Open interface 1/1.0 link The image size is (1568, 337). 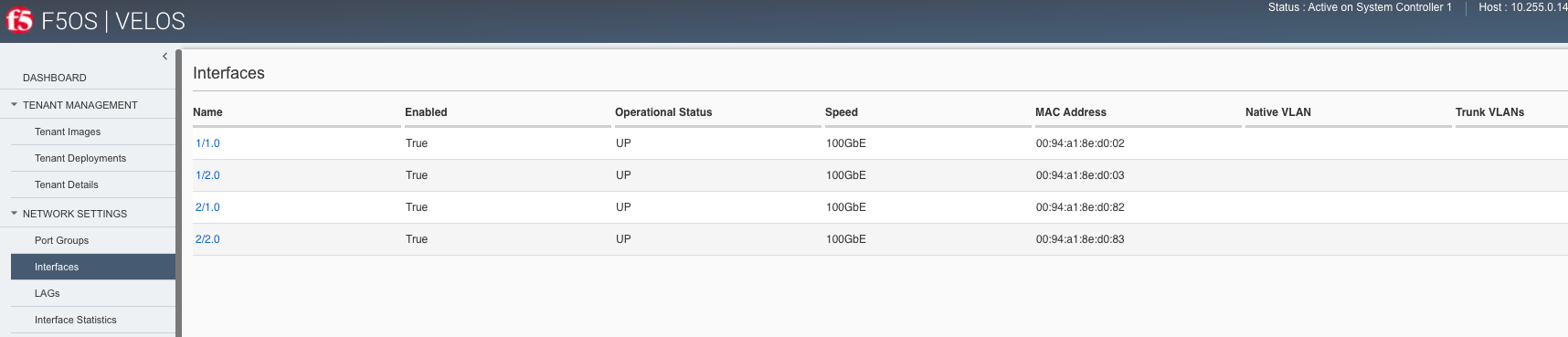(207, 143)
